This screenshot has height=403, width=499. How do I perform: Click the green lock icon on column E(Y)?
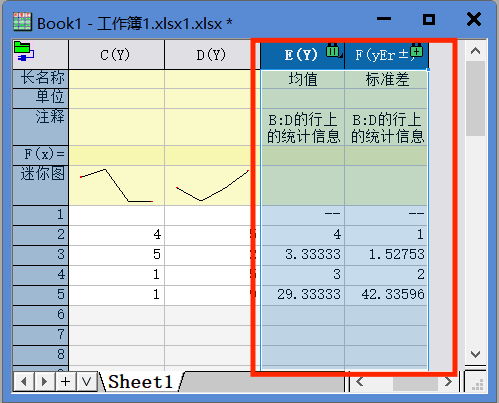[x=333, y=50]
